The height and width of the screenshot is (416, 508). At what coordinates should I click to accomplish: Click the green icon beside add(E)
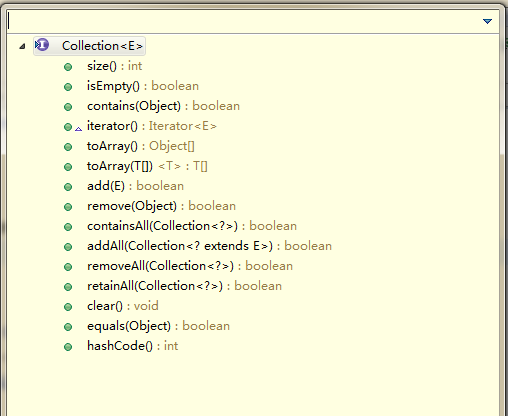[x=68, y=187]
